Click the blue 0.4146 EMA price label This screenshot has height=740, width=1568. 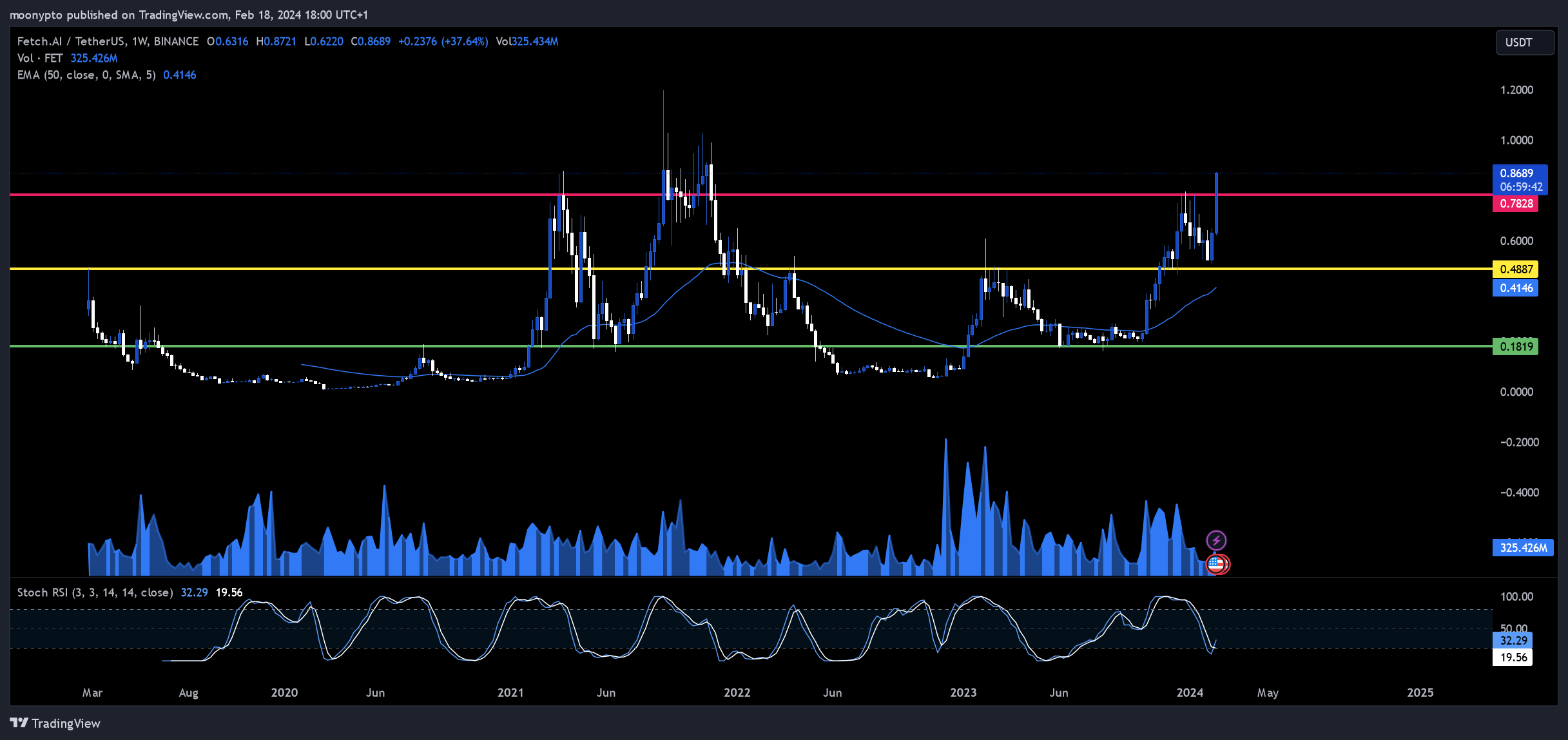pyautogui.click(x=1516, y=288)
